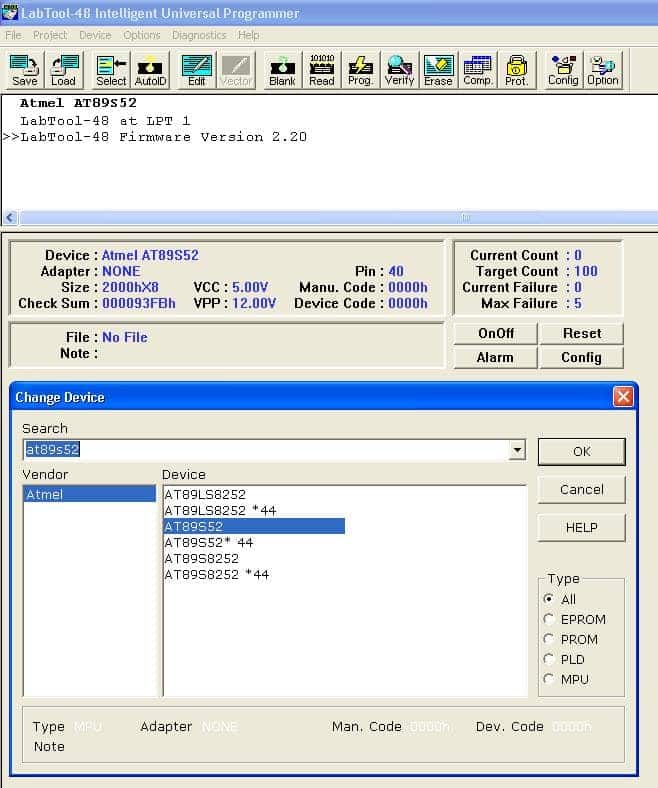Image resolution: width=658 pixels, height=788 pixels.
Task: Click the Device value Atmel AT89S52
Action: tap(150, 255)
